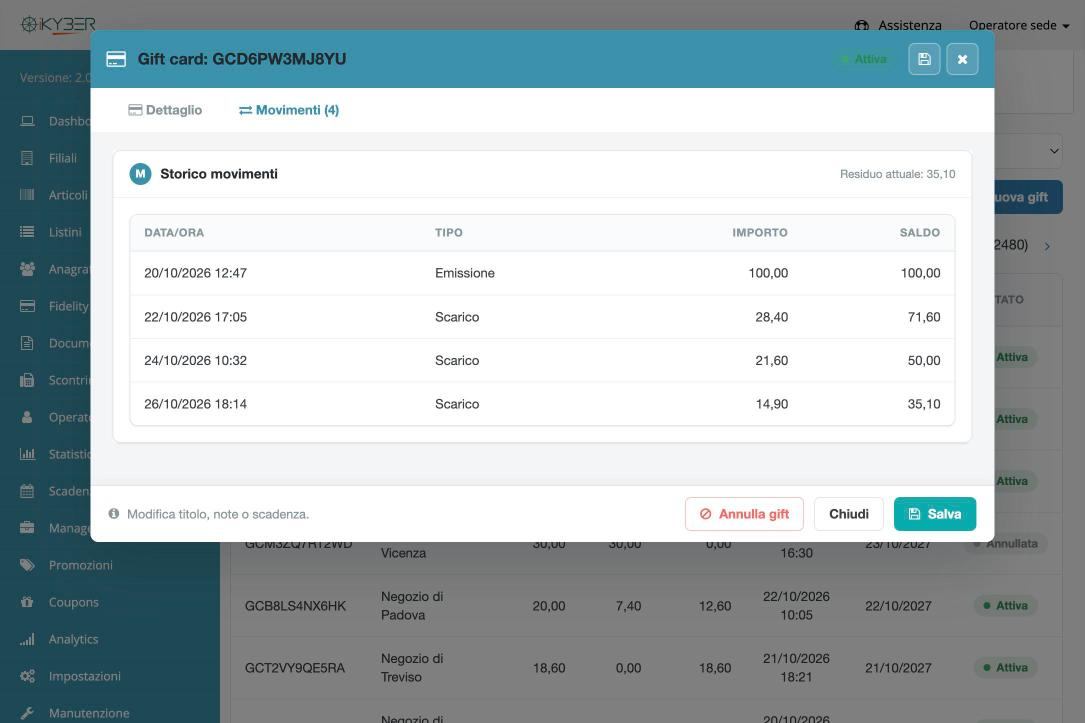Open Impostazioni in the sidebar
The width and height of the screenshot is (1085, 723).
[x=84, y=676]
